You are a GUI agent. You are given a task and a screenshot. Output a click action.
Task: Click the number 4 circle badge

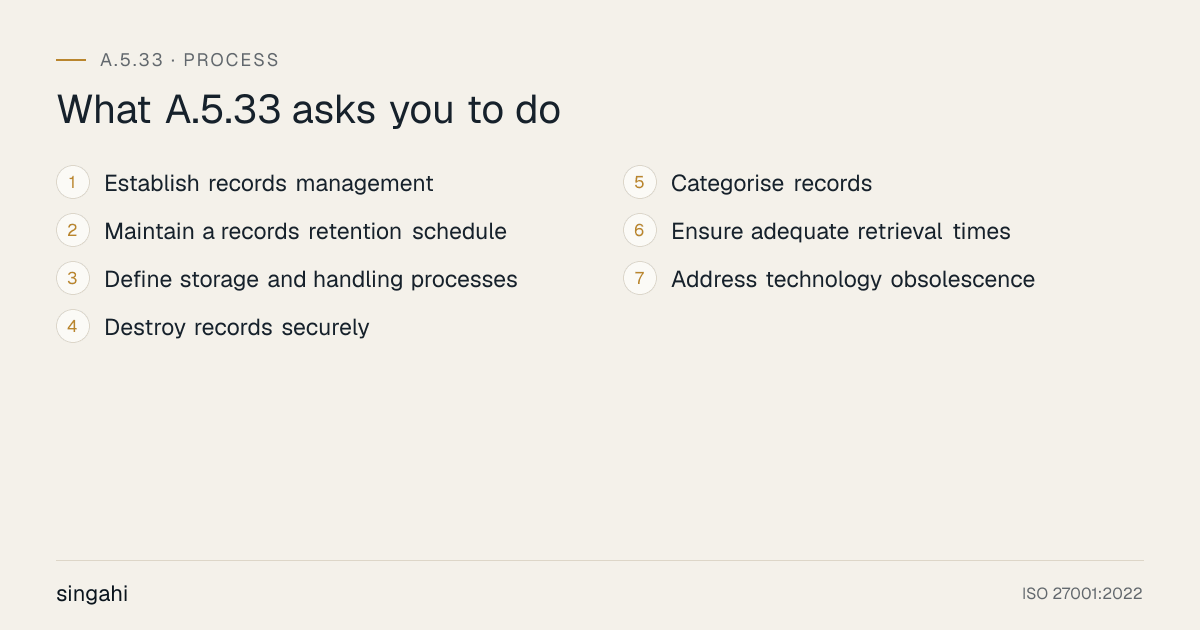(x=73, y=327)
